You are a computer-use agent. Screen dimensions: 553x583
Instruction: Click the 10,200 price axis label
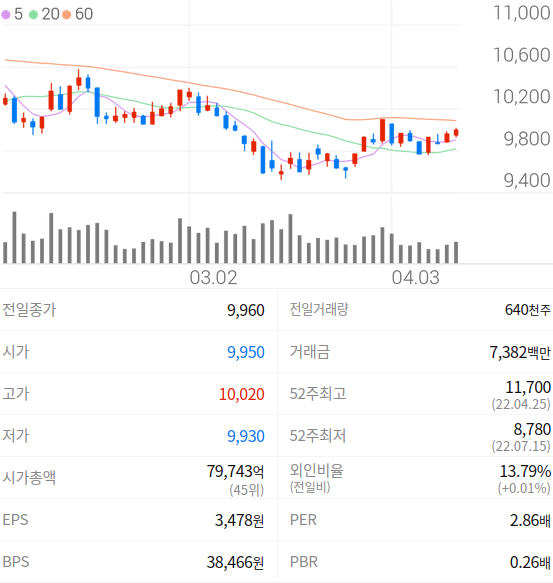[522, 97]
